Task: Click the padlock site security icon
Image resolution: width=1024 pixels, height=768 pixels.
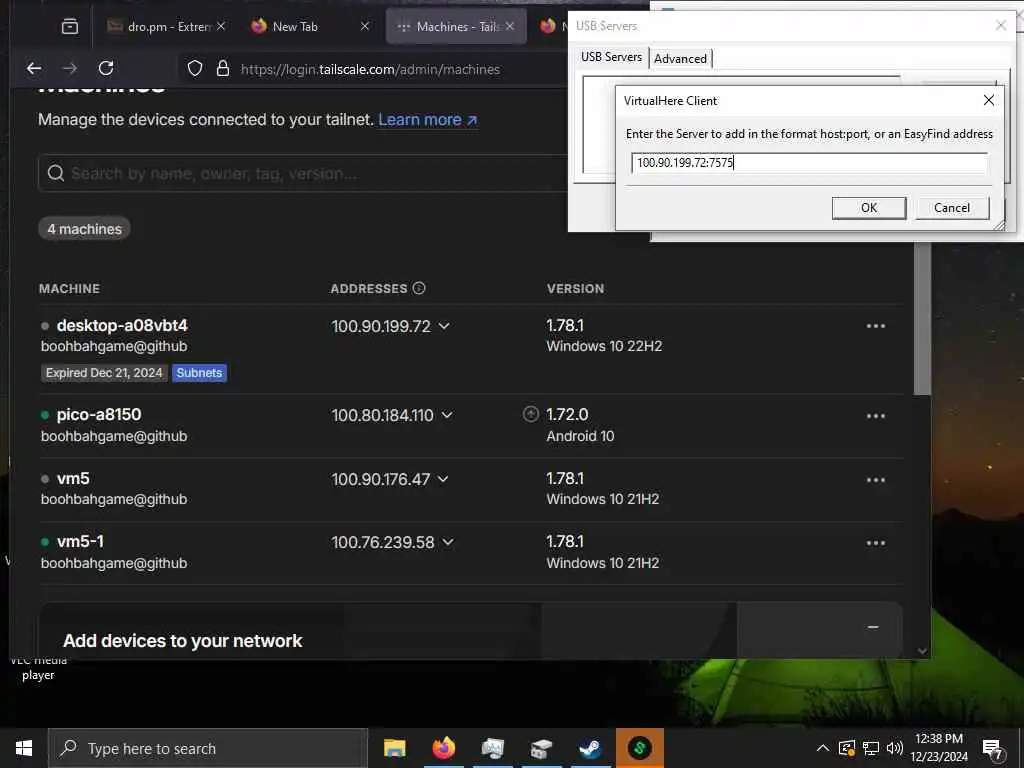Action: [223, 69]
